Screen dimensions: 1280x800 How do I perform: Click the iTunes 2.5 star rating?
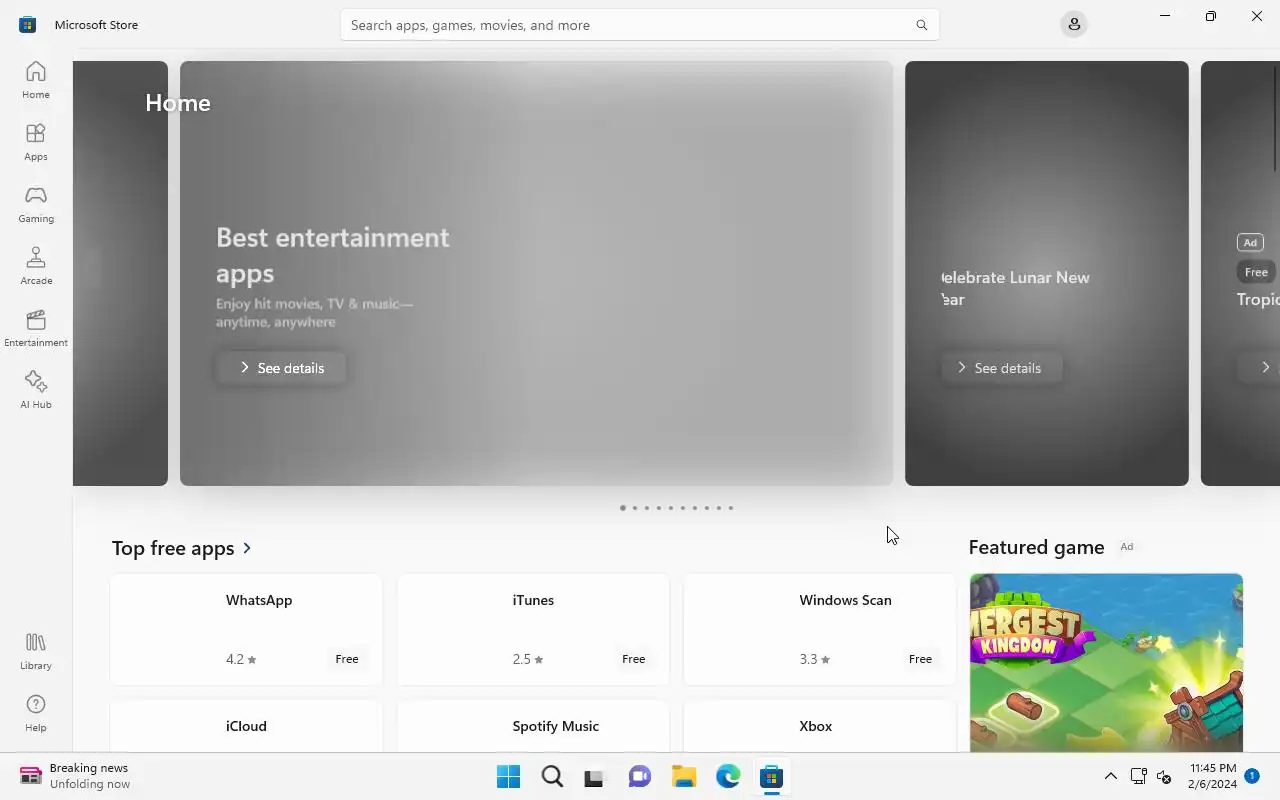[528, 659]
